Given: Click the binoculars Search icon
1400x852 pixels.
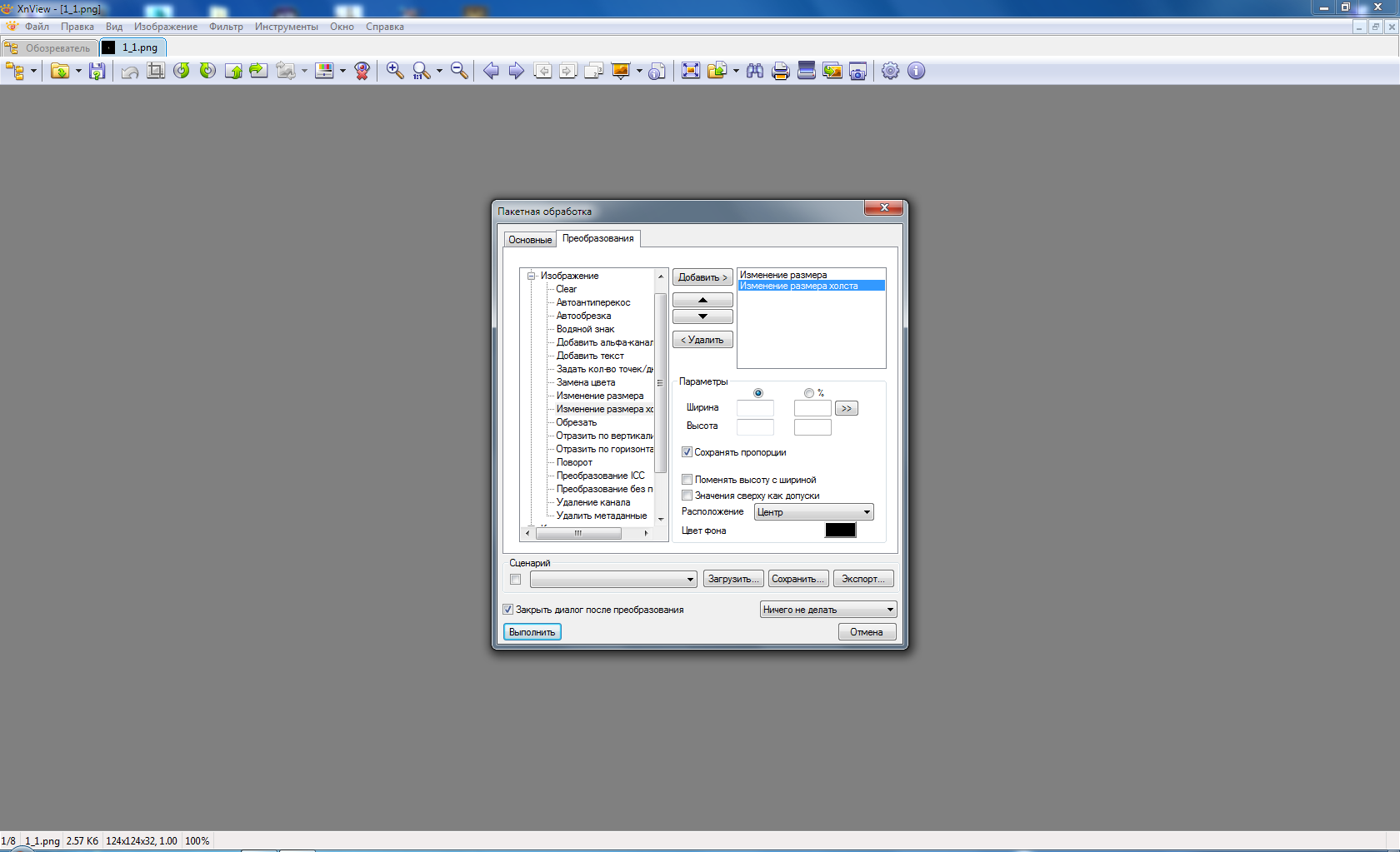Looking at the screenshot, I should point(755,72).
